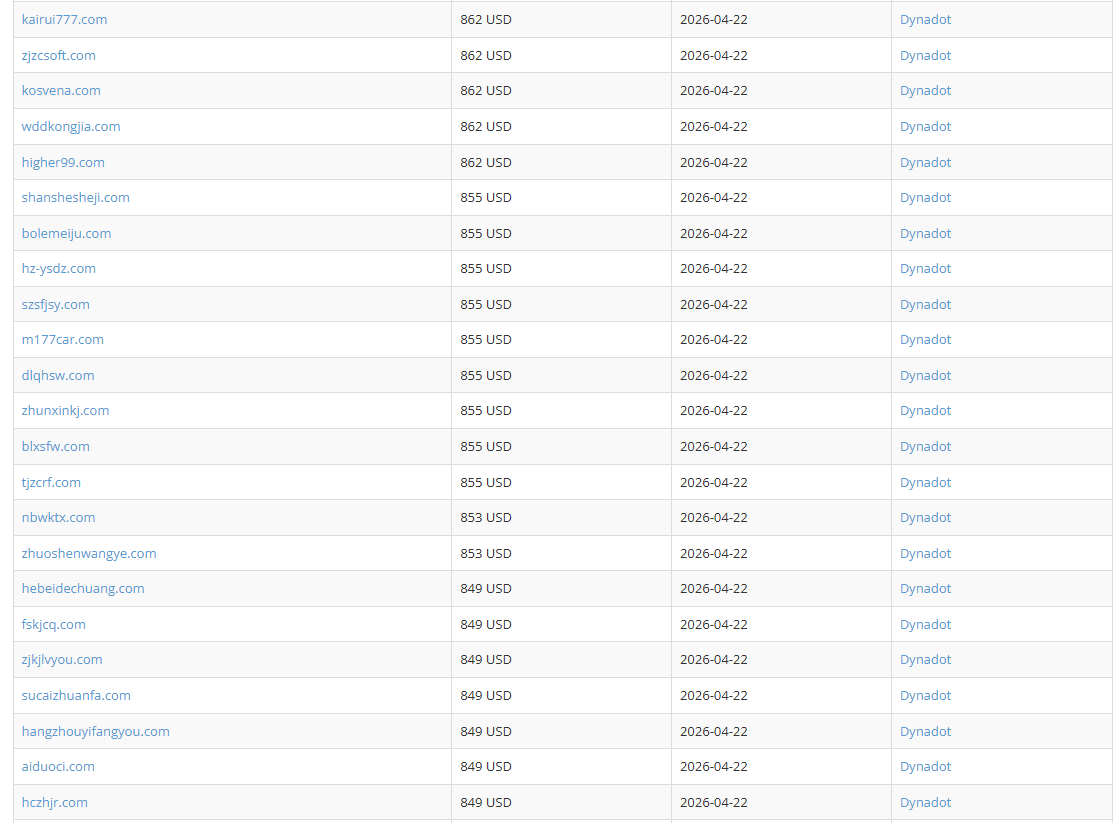The height and width of the screenshot is (823, 1114).
Task: Open the aiduoci.com domain link
Action: [x=58, y=767]
